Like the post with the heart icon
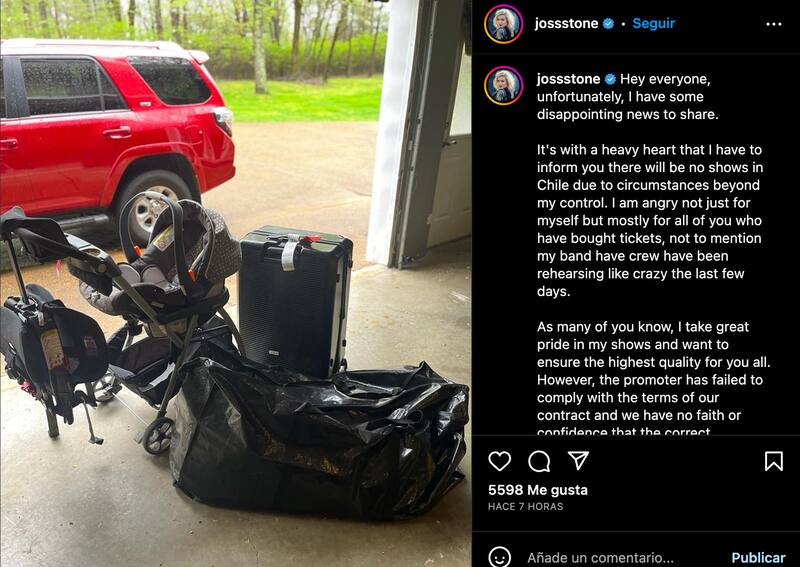800x567 pixels. (499, 461)
